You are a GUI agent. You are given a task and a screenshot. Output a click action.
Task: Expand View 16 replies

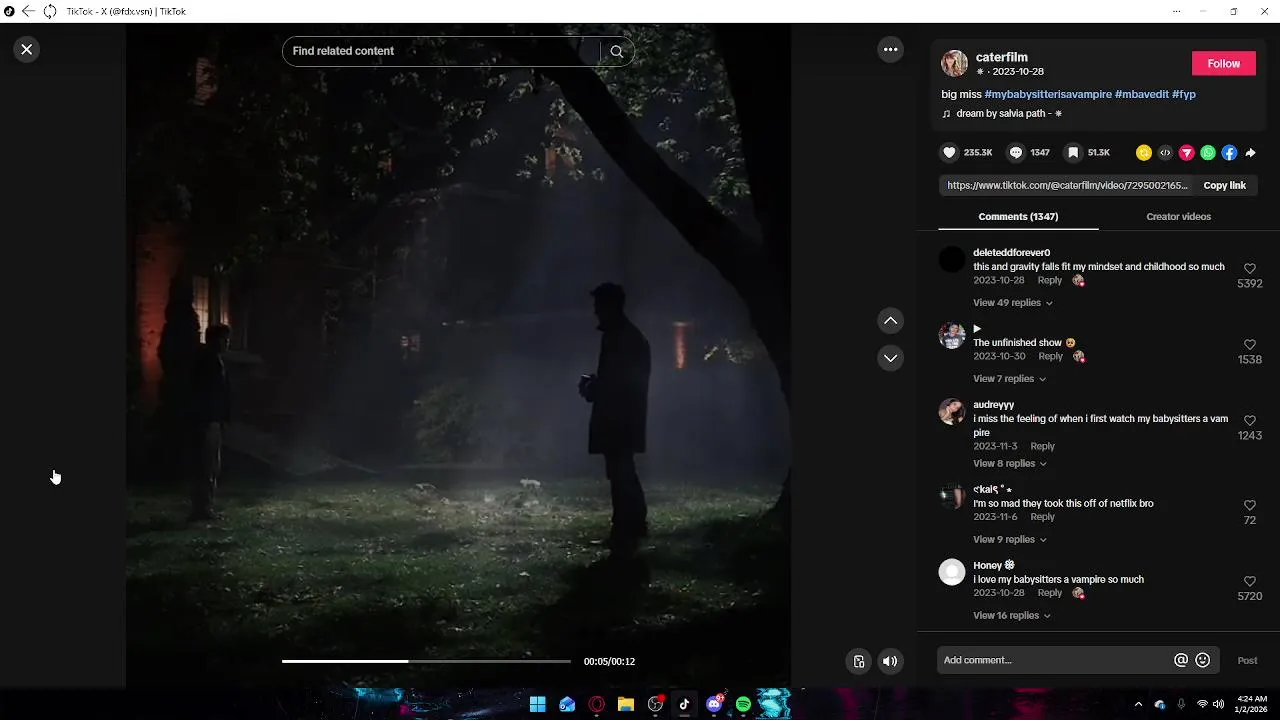click(x=1011, y=616)
